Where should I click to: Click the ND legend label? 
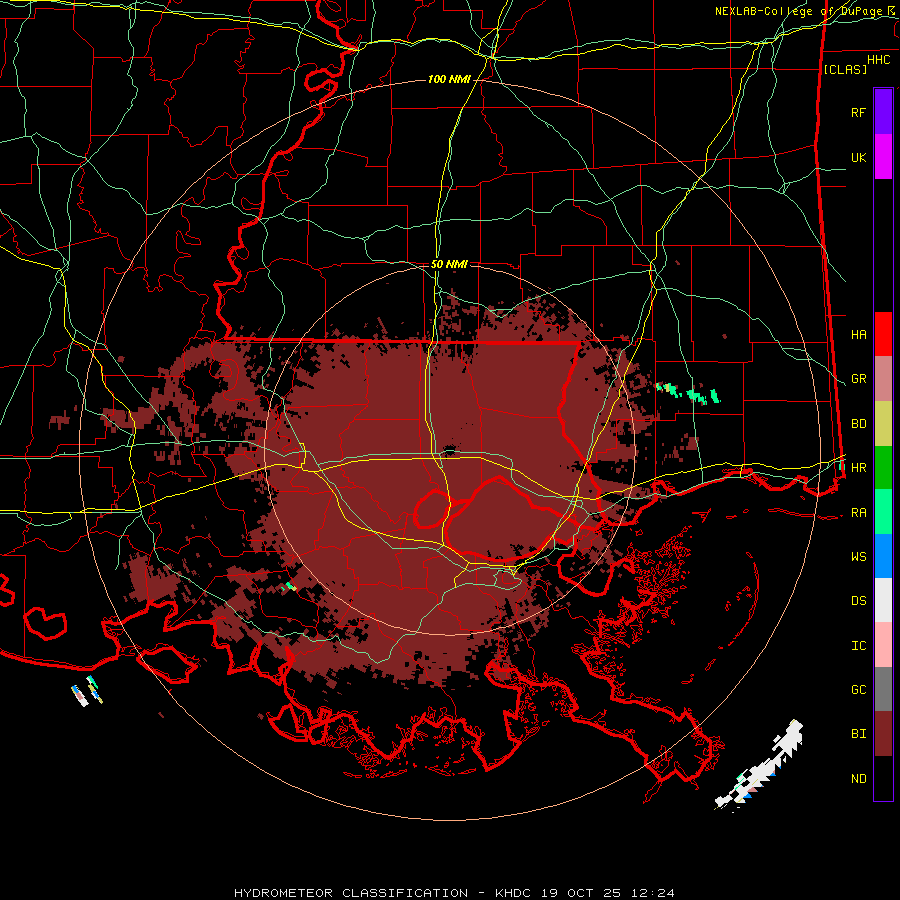(x=858, y=779)
